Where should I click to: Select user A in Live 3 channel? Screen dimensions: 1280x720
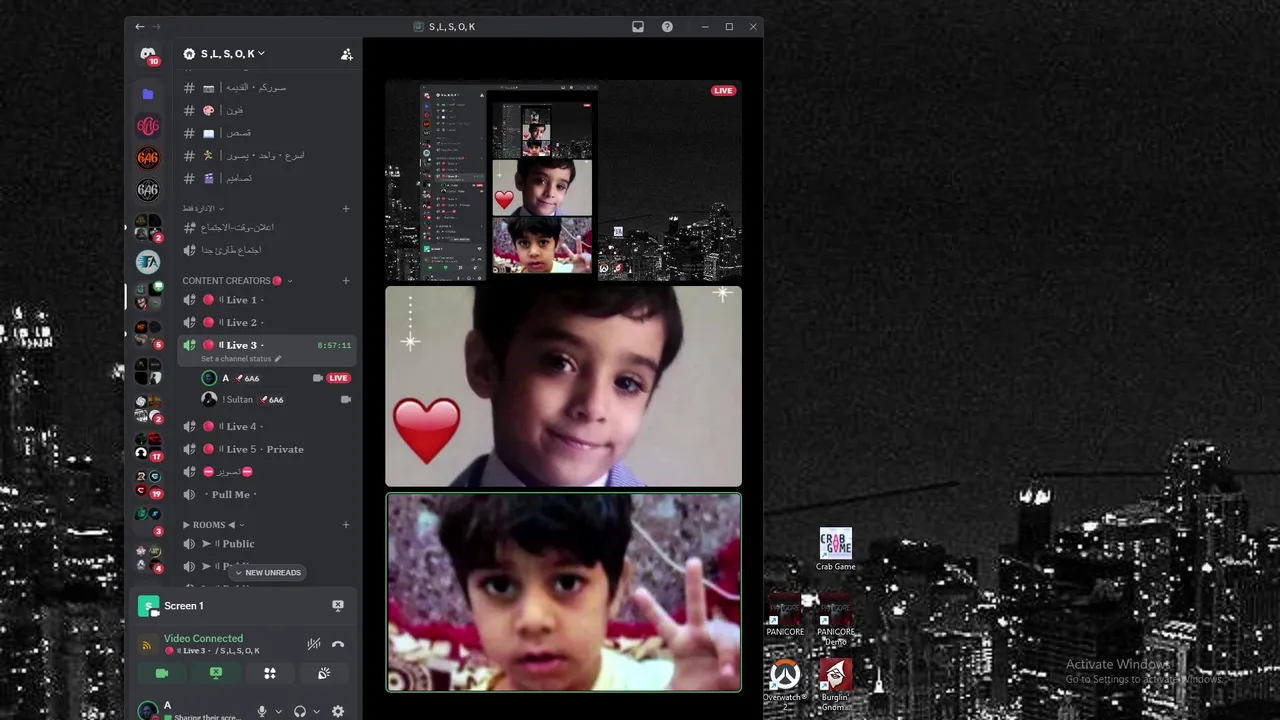275,378
